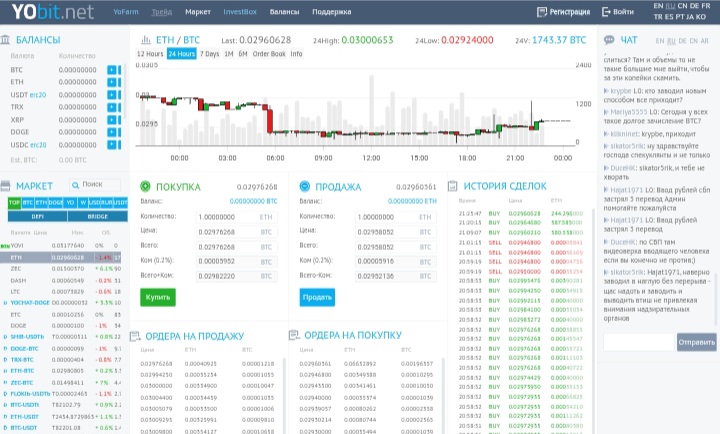Click the plus deposit icon for USDC balance
This screenshot has width=720, height=434.
pos(112,145)
